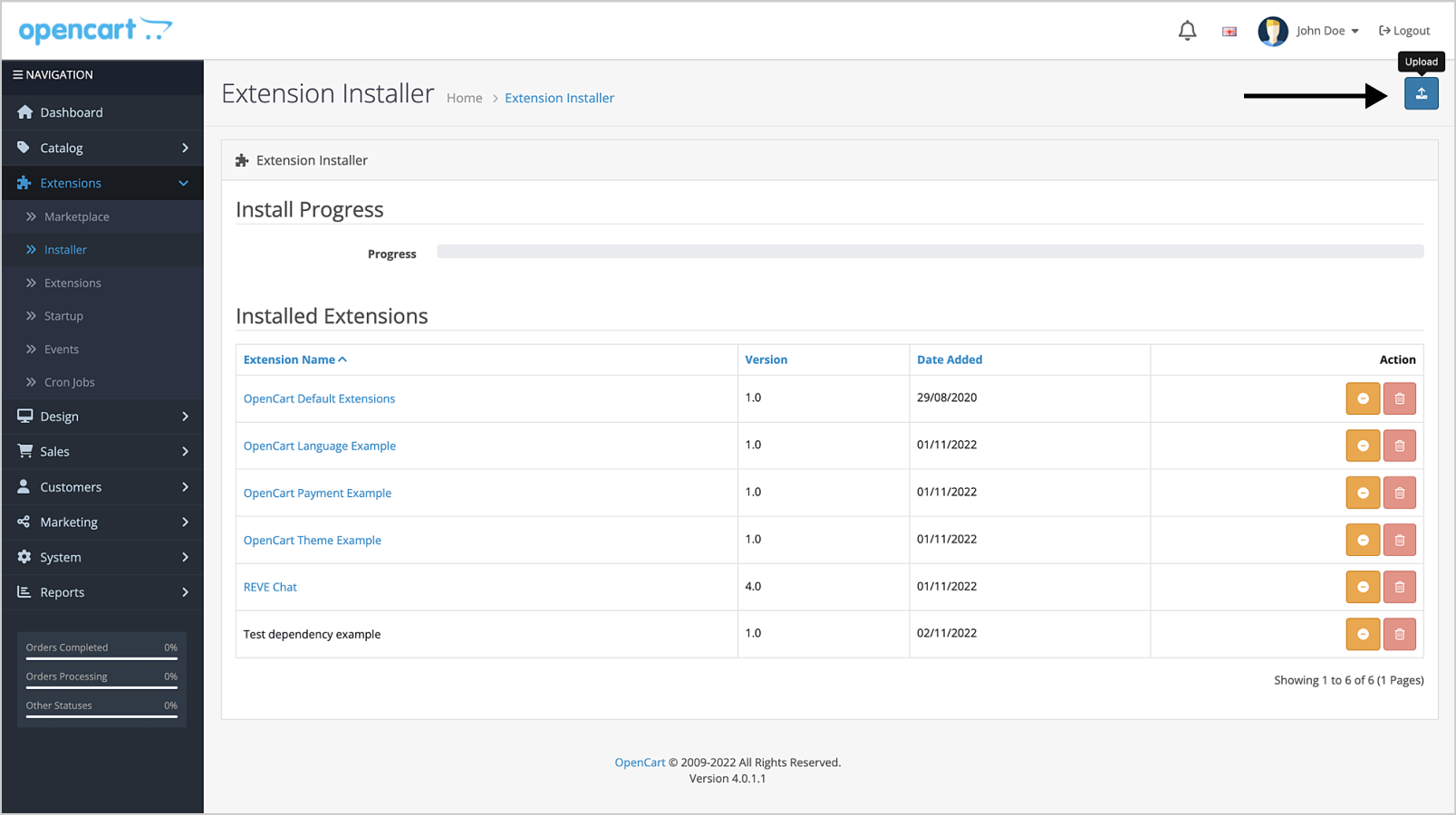The height and width of the screenshot is (815, 1456).
Task: Uninstall the OpenCart Theme Example extension
Action: click(x=1362, y=540)
